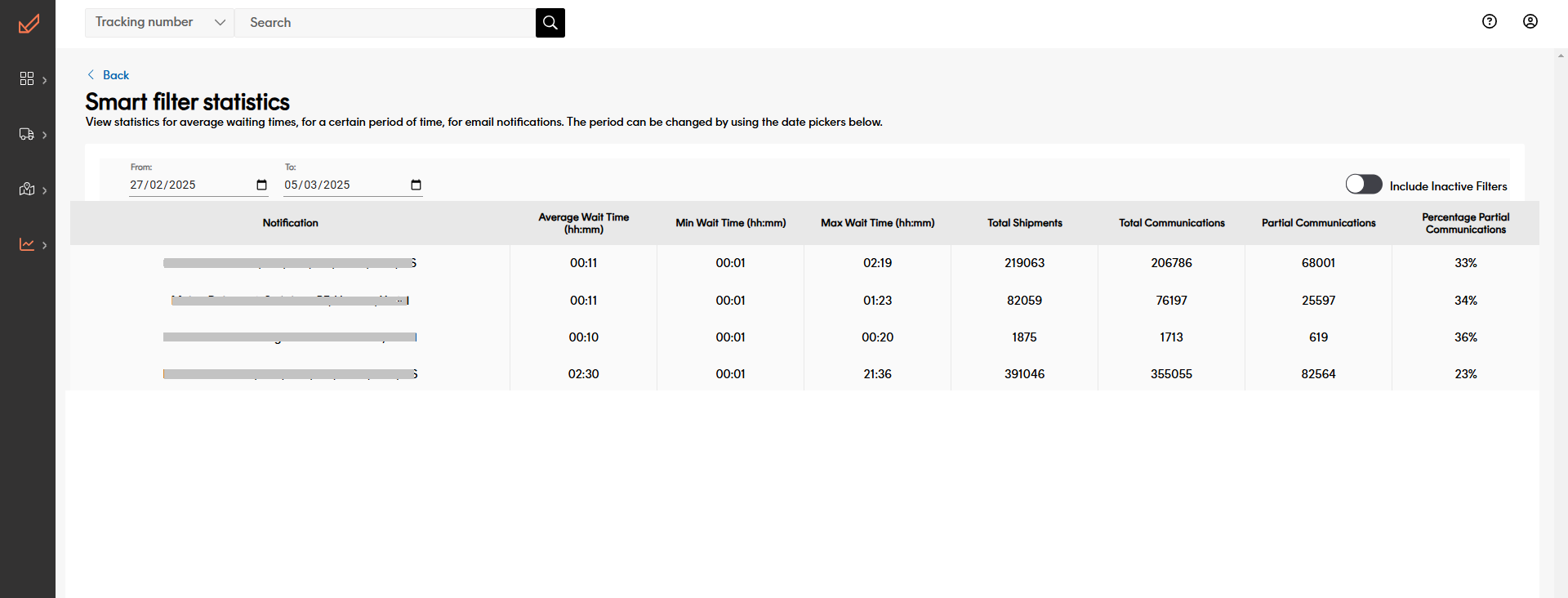The width and height of the screenshot is (1568, 598).
Task: Click the magnifying glass search button
Action: 550,23
